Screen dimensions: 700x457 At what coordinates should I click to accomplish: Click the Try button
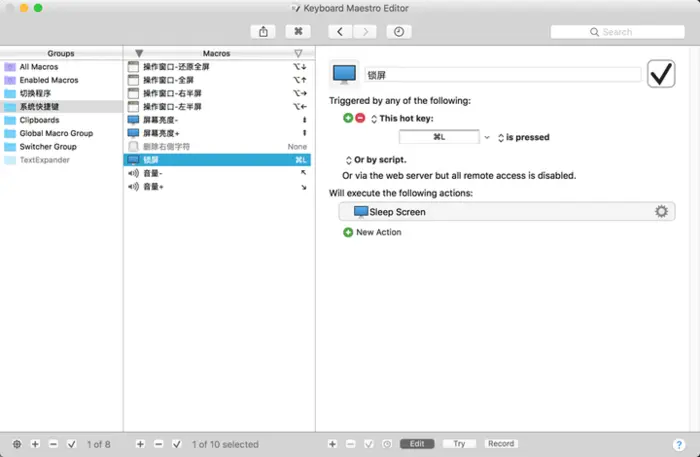click(x=459, y=444)
